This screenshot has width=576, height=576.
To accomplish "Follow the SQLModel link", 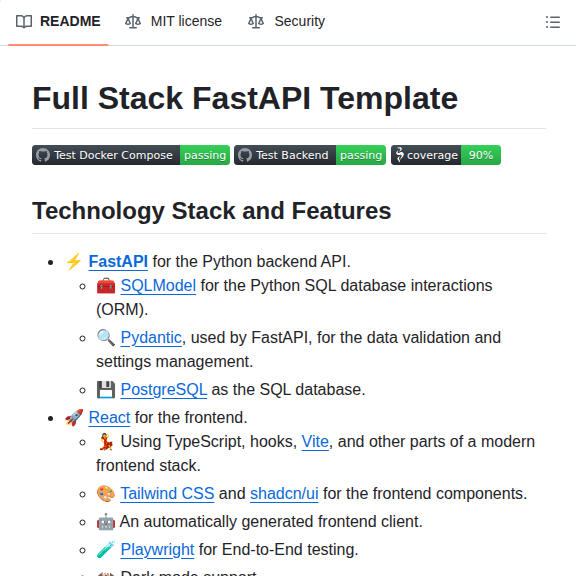I will tap(158, 285).
